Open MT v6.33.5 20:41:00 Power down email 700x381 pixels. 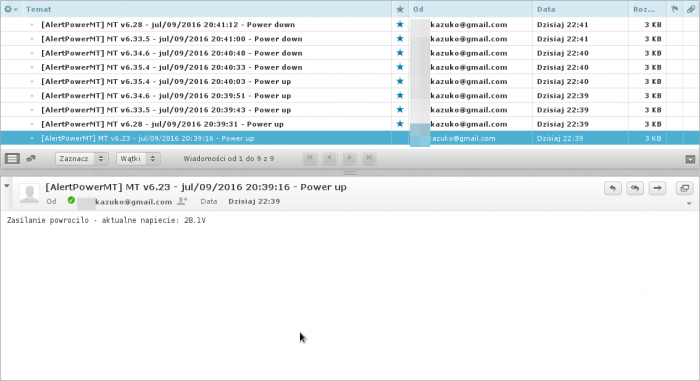coord(171,39)
